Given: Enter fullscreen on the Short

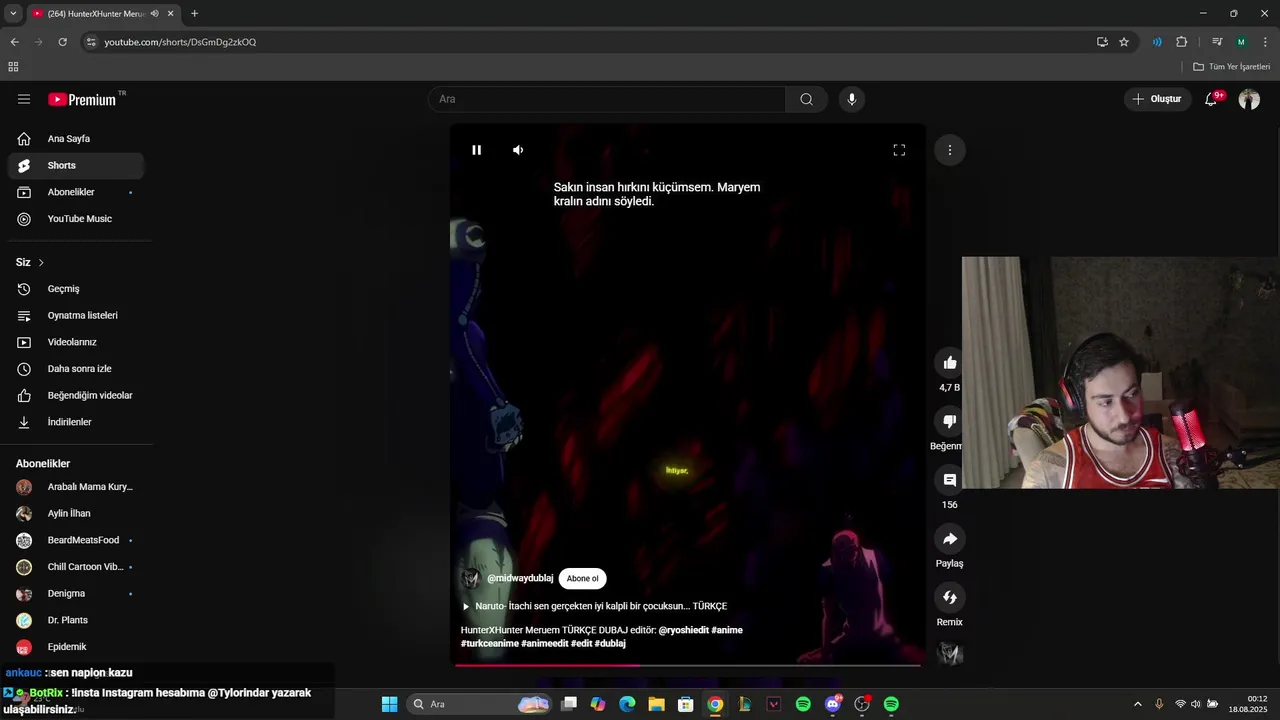Looking at the screenshot, I should pyautogui.click(x=899, y=150).
